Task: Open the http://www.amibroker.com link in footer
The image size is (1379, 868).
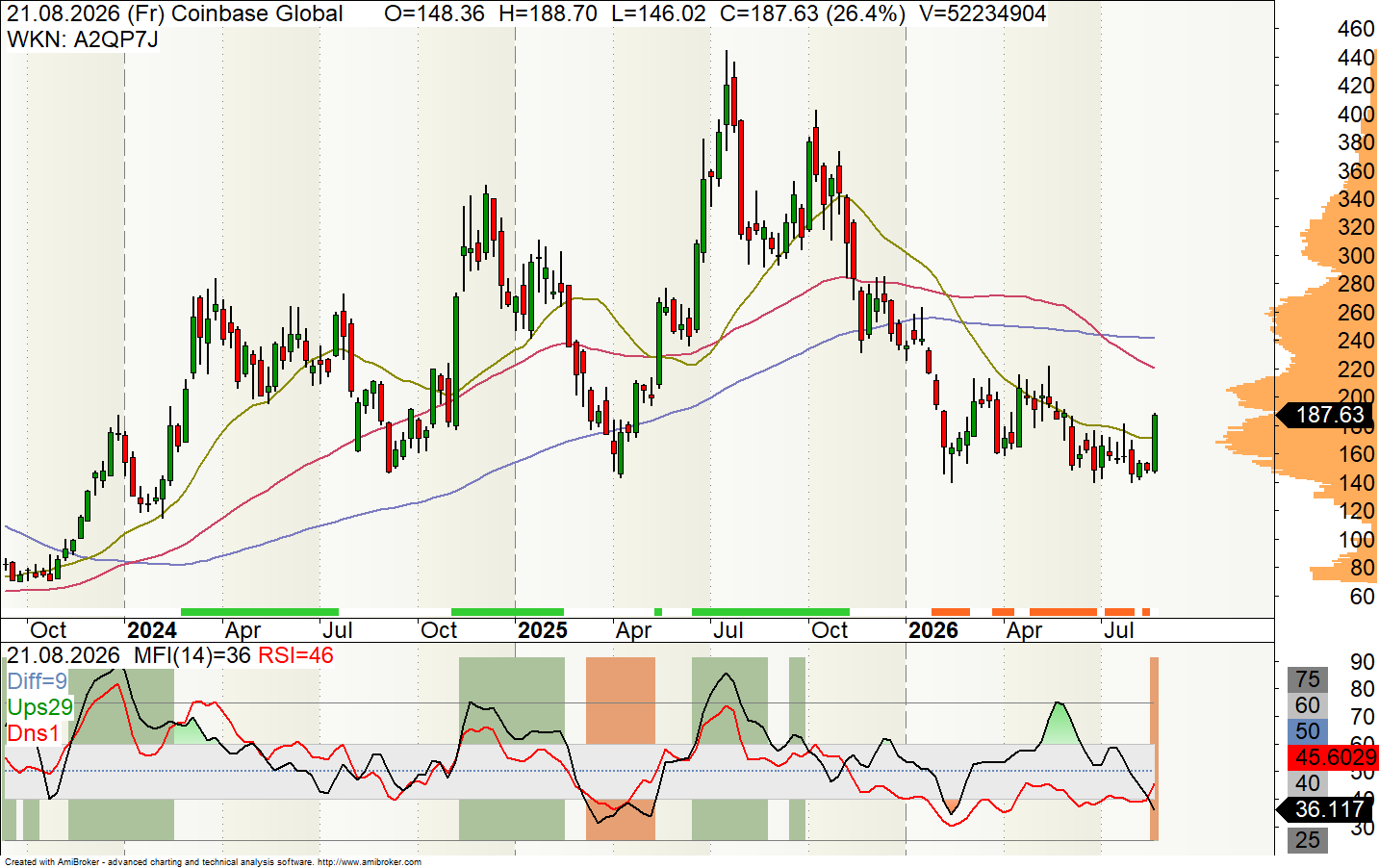Action: point(370,862)
